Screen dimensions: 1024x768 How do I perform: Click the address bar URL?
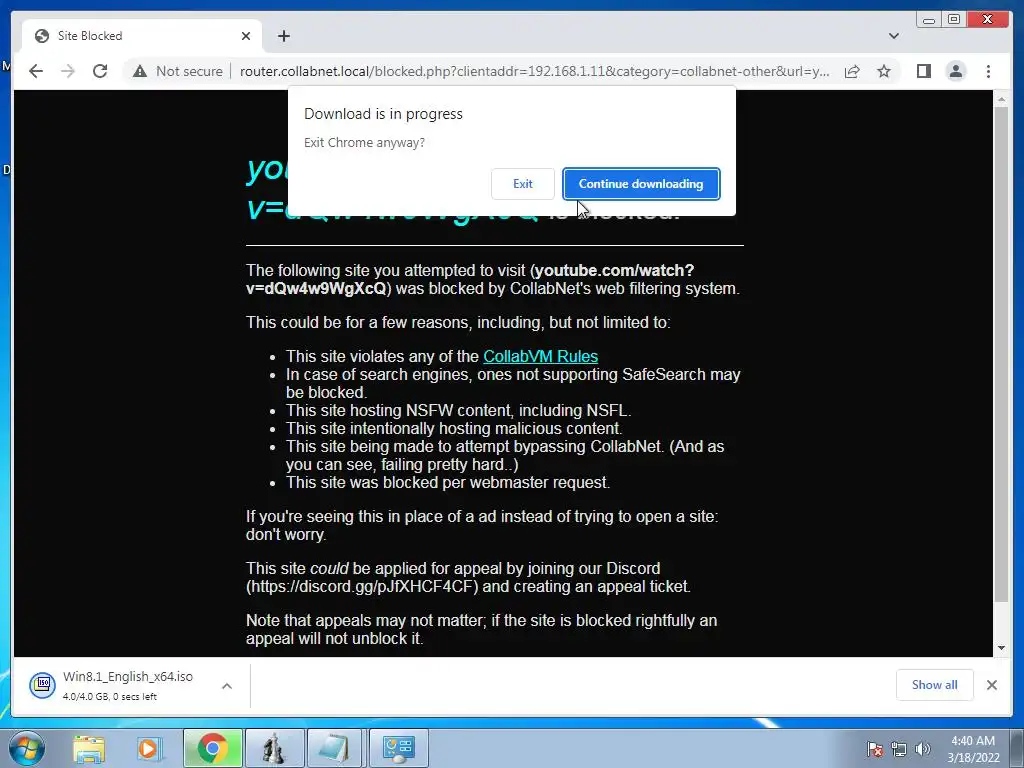534,71
